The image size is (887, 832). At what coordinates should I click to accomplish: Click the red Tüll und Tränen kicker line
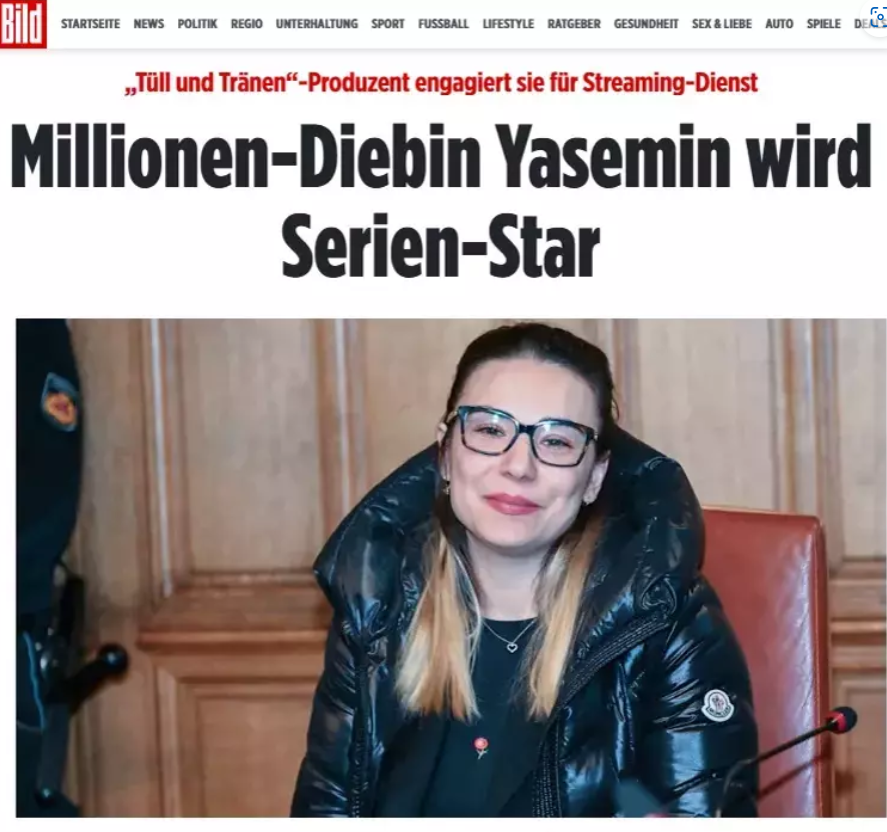pyautogui.click(x=441, y=83)
